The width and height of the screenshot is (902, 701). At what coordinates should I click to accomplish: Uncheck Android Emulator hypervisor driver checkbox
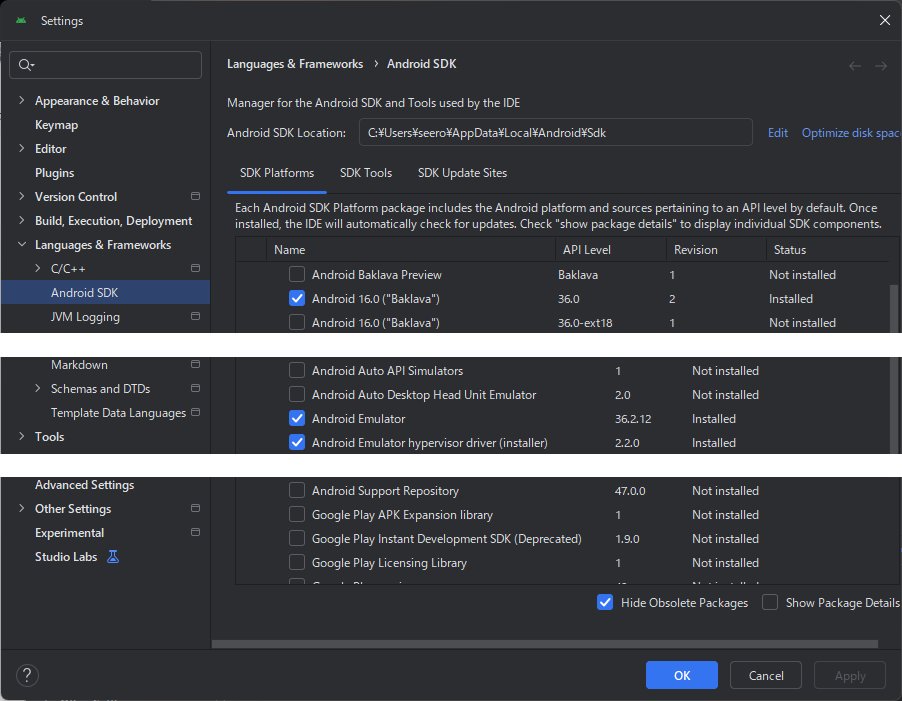tap(297, 443)
